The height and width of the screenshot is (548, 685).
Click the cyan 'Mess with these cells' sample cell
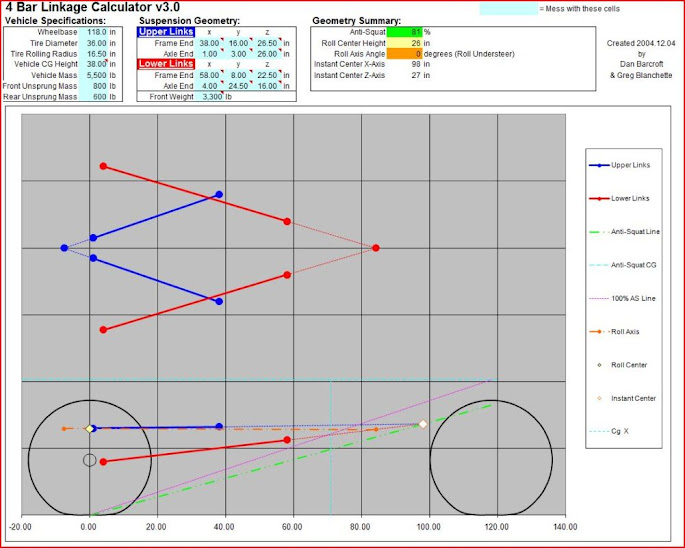509,9
